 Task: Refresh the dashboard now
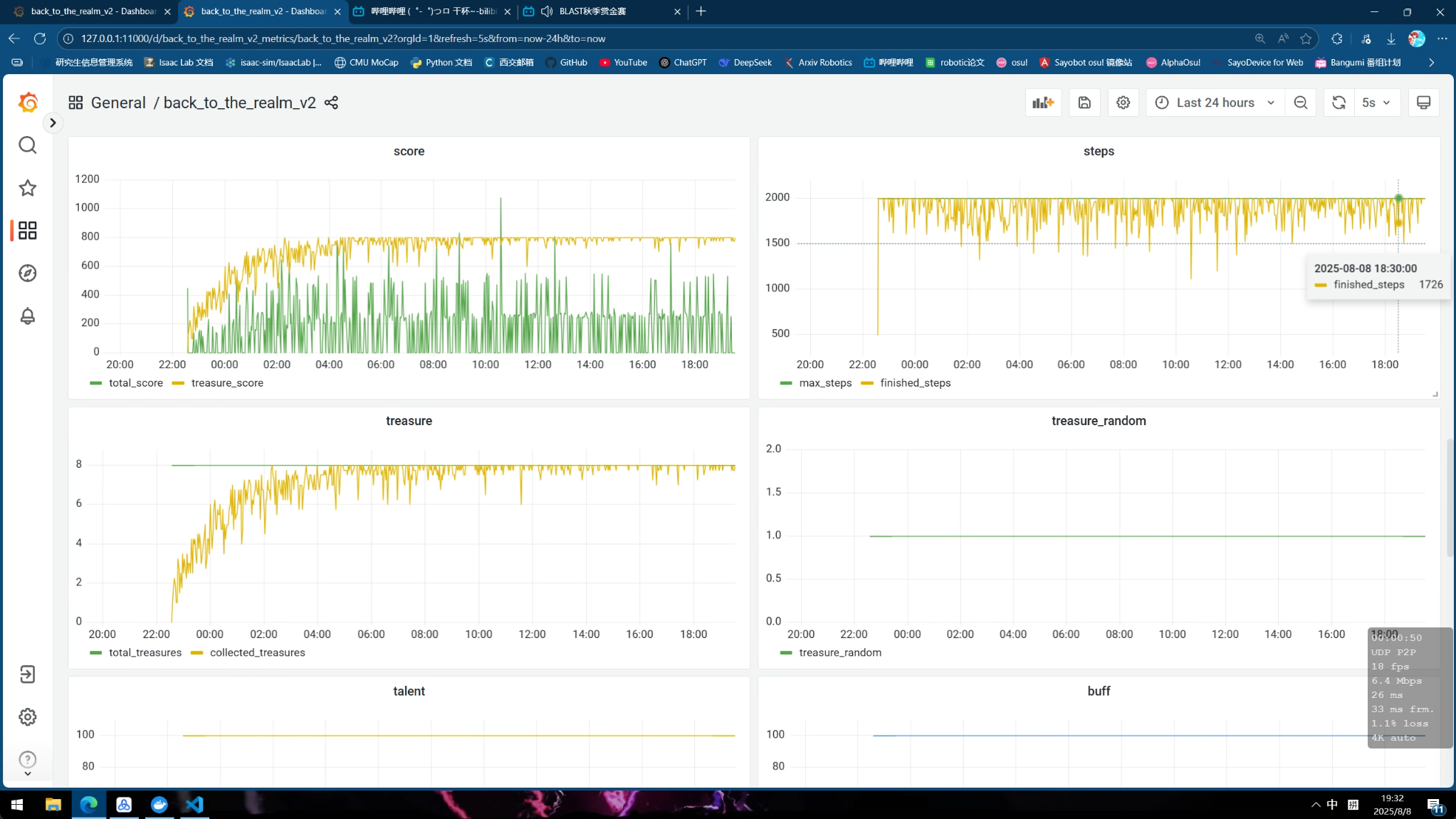pos(1339,103)
